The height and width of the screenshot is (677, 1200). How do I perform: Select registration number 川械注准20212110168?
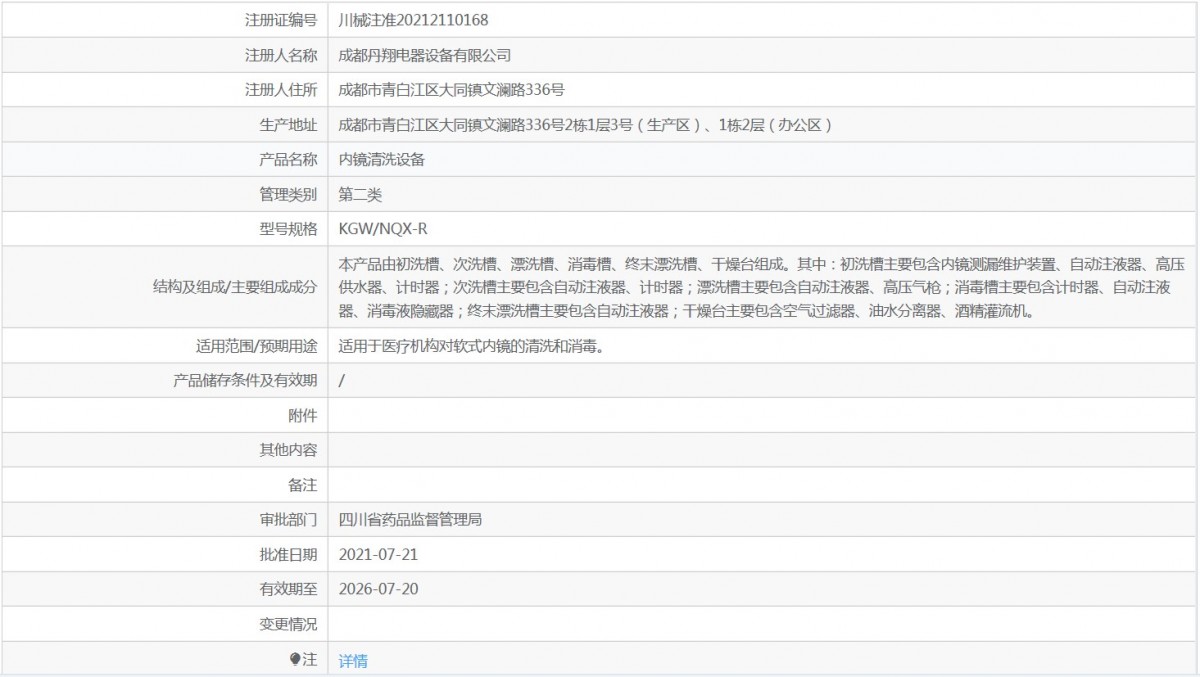[x=414, y=19]
